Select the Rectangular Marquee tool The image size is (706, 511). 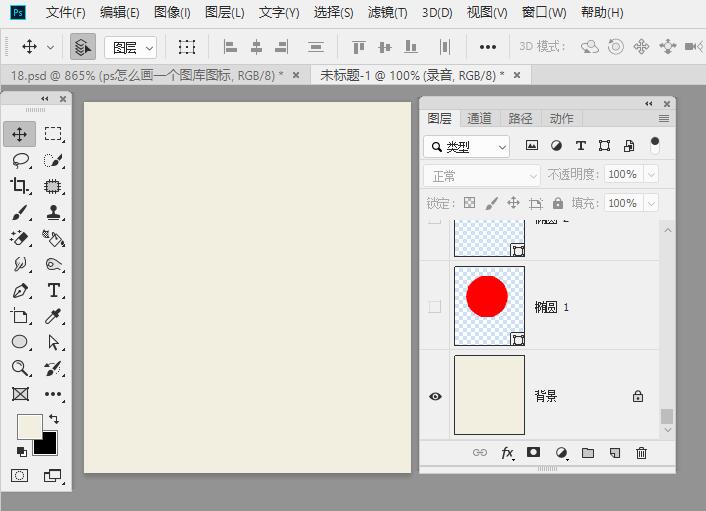pyautogui.click(x=53, y=134)
